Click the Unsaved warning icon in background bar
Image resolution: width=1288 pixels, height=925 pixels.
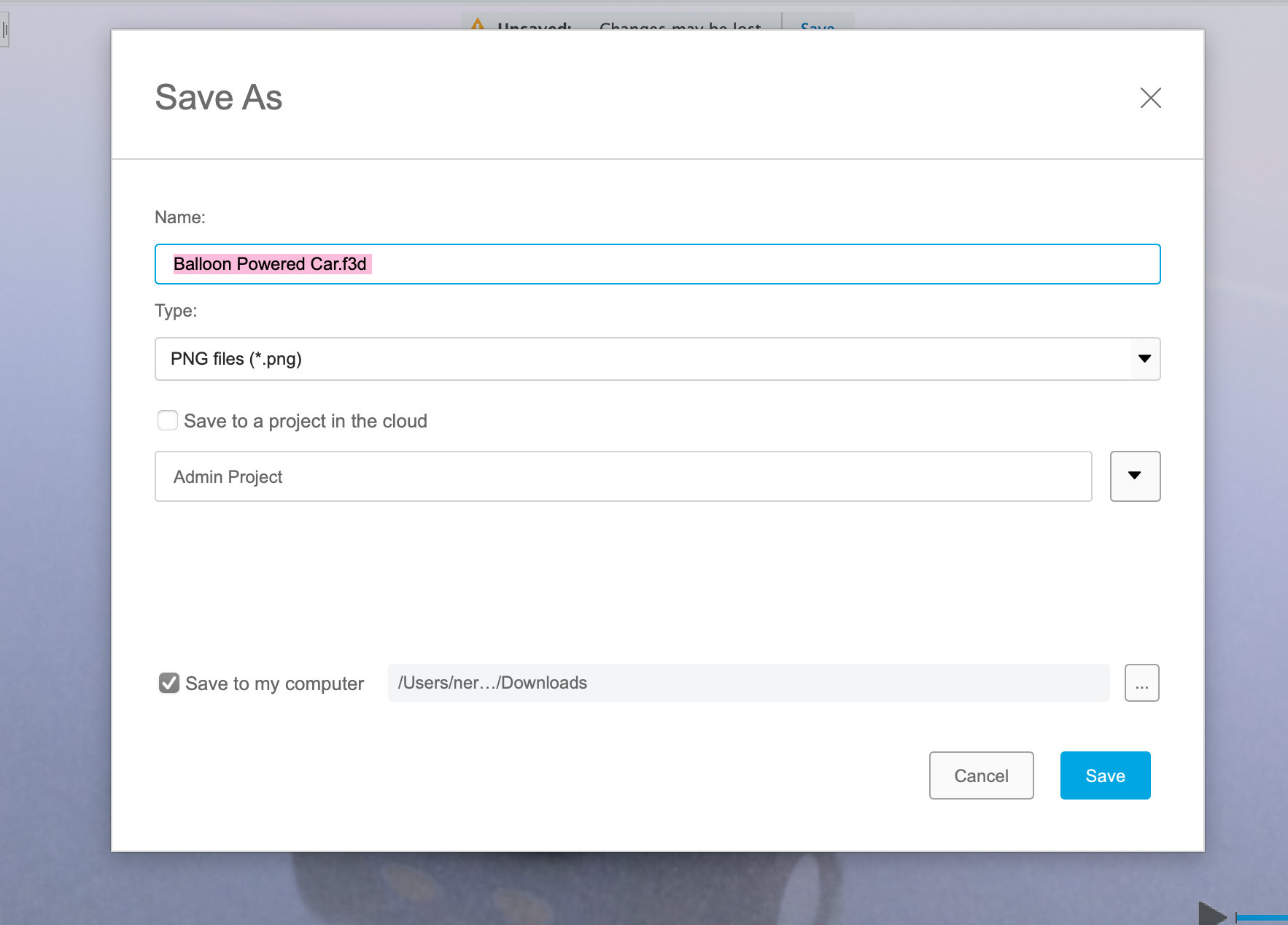pyautogui.click(x=478, y=24)
